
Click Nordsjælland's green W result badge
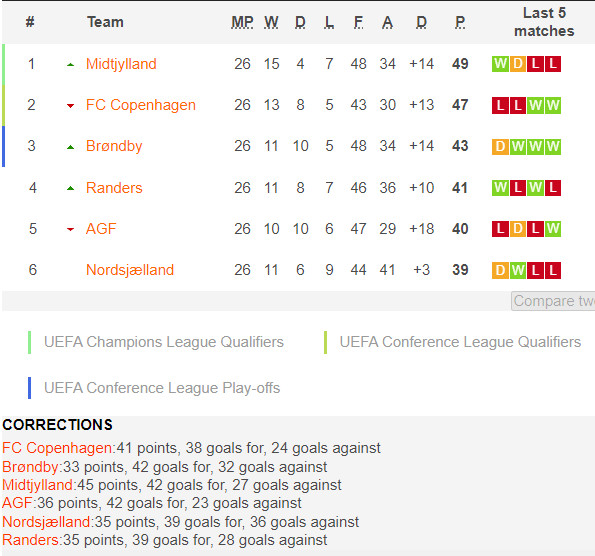[518, 270]
